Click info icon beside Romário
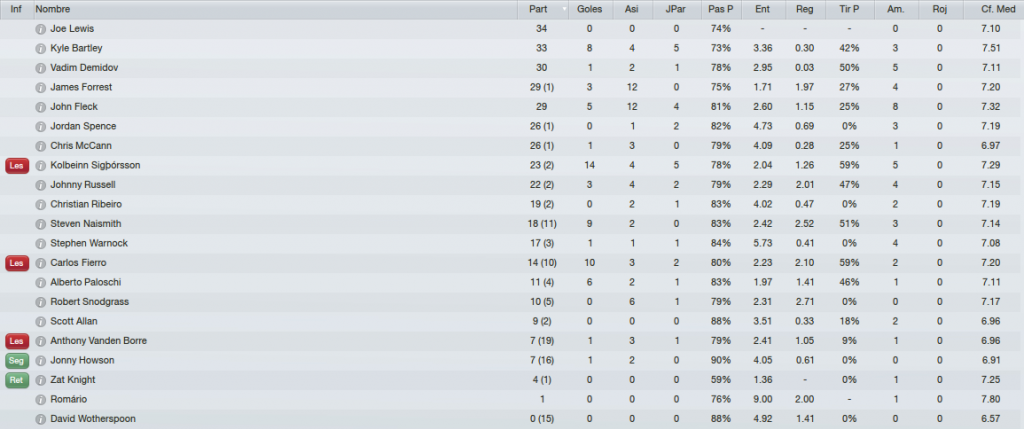 coord(40,400)
